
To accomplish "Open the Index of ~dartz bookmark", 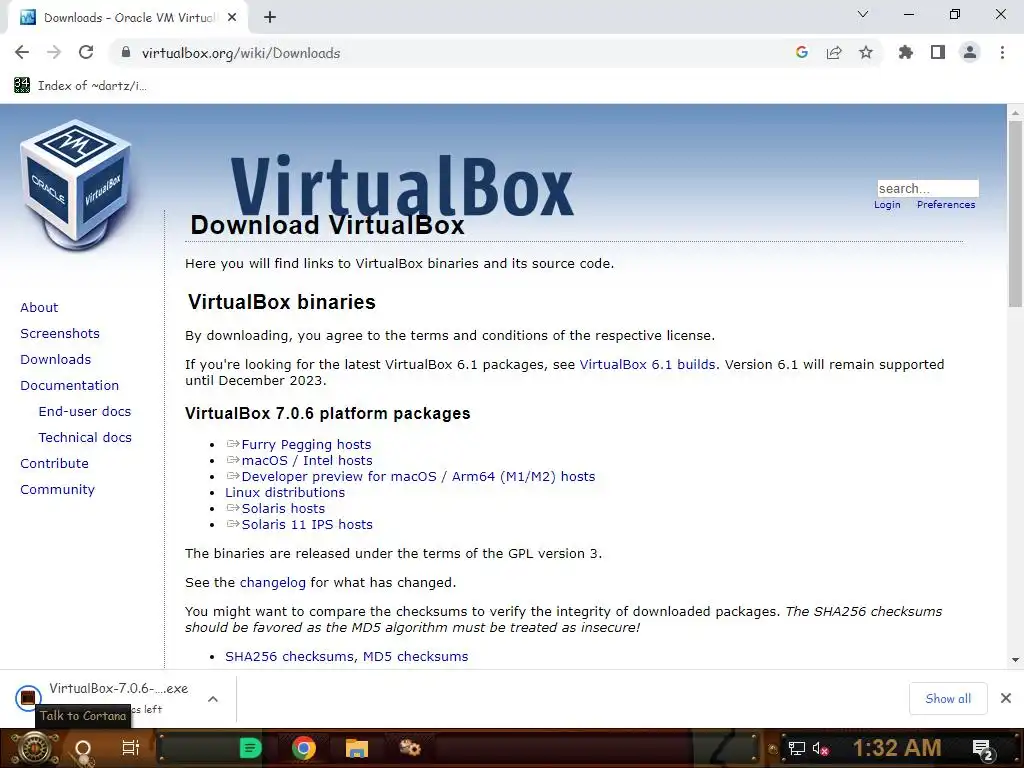I will (x=80, y=86).
